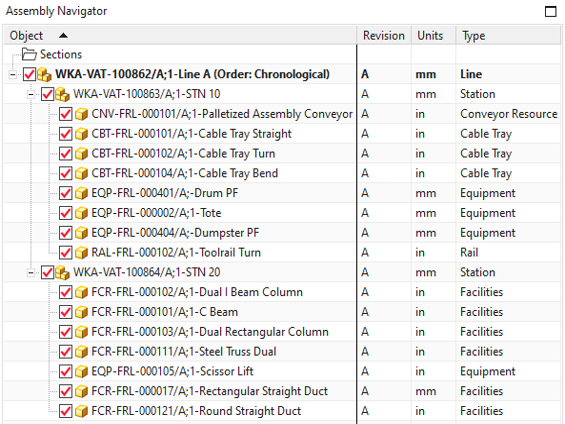
Task: Click the Palletized Assembly Conveyor part icon
Action: [x=81, y=114]
